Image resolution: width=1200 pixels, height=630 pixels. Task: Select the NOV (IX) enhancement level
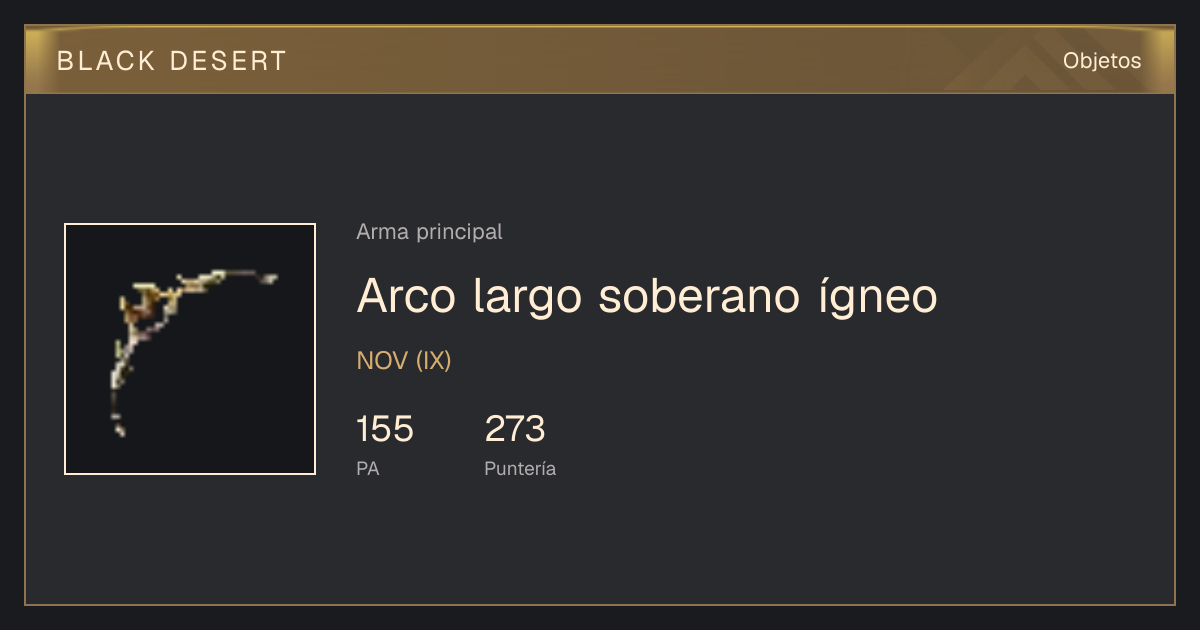(x=404, y=361)
